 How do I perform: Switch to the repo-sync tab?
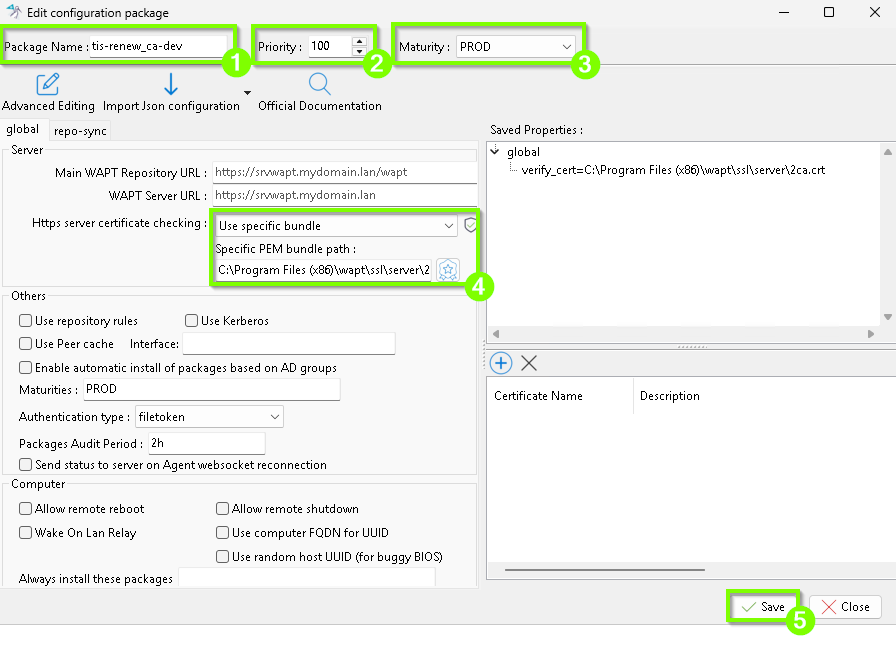(x=80, y=130)
